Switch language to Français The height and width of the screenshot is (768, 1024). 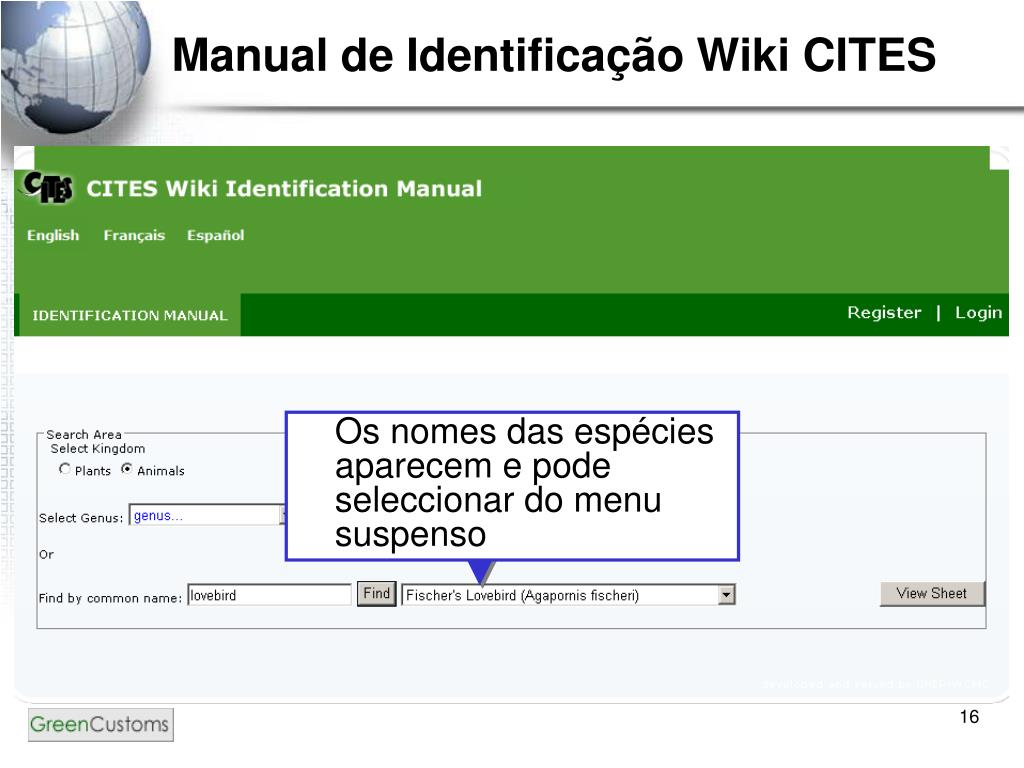point(134,235)
